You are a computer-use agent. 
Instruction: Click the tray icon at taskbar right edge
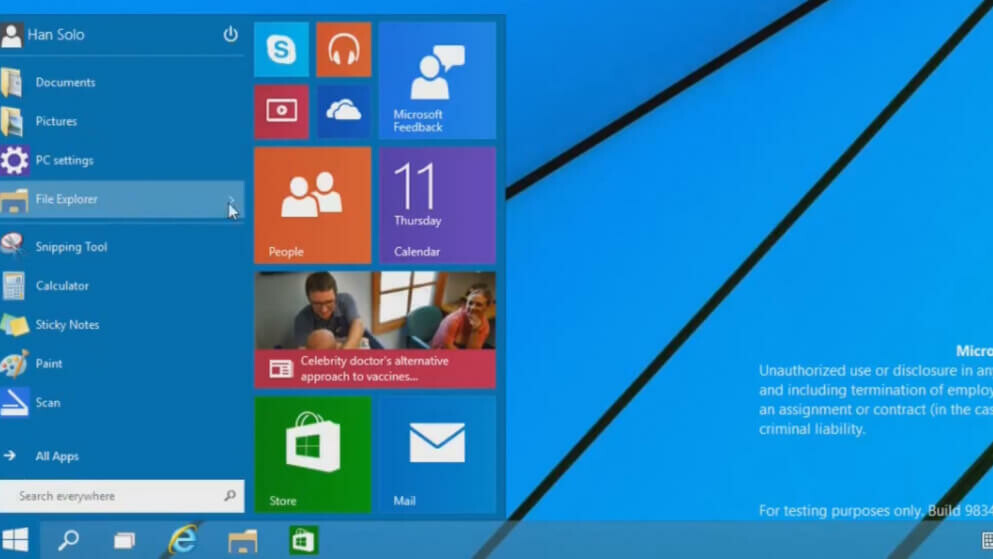987,540
